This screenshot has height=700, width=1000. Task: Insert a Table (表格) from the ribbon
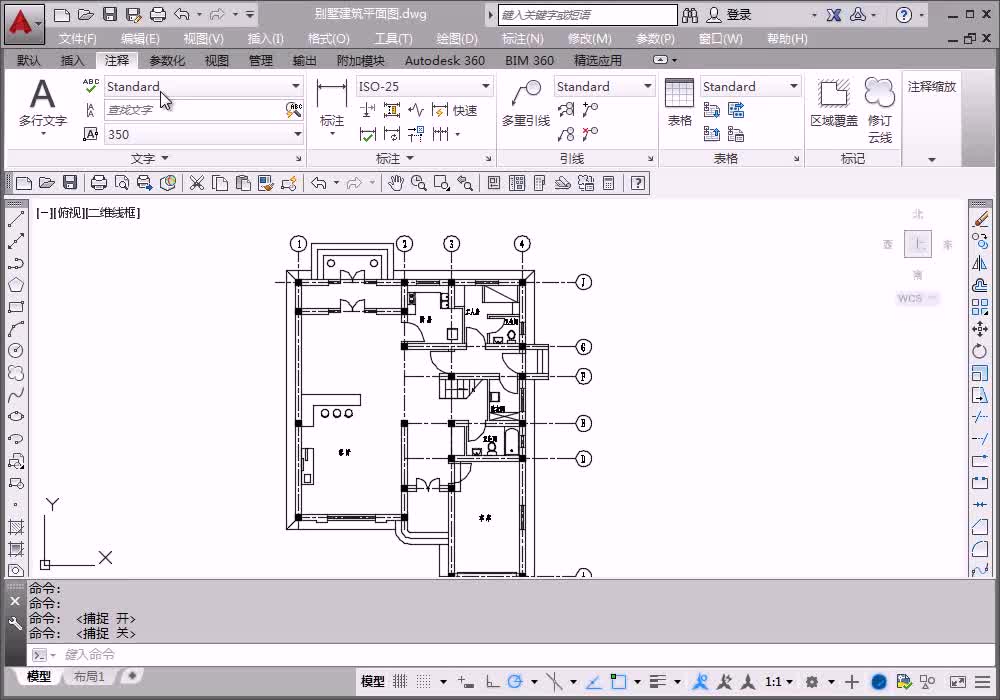point(679,103)
